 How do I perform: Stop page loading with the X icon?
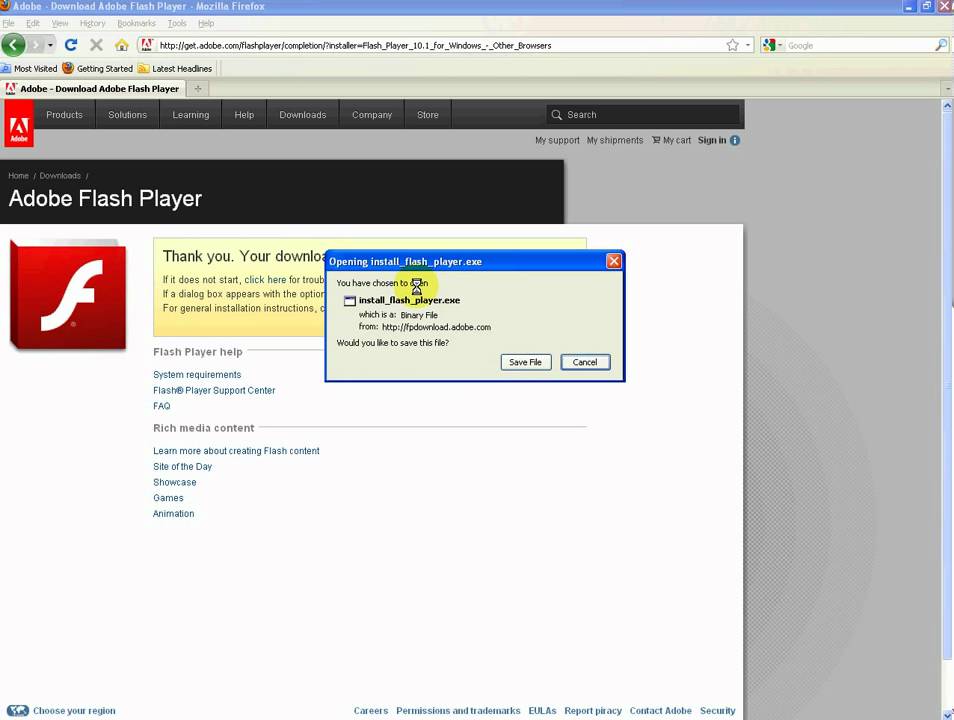point(96,45)
